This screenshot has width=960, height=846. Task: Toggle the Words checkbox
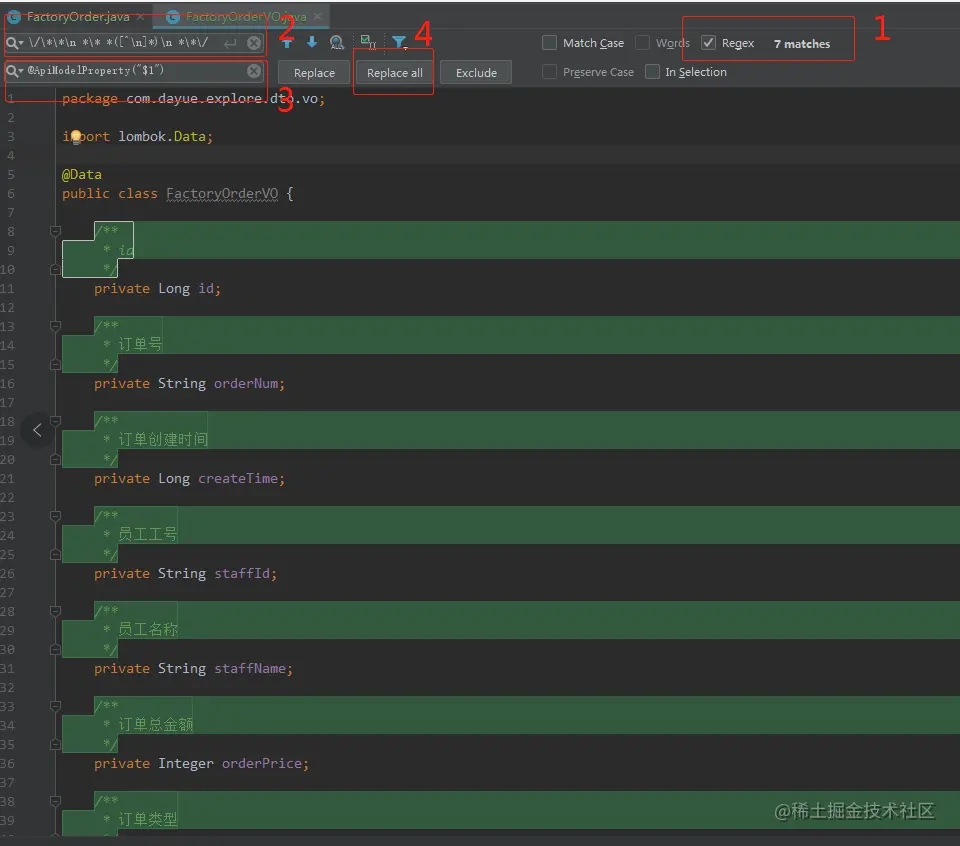642,43
